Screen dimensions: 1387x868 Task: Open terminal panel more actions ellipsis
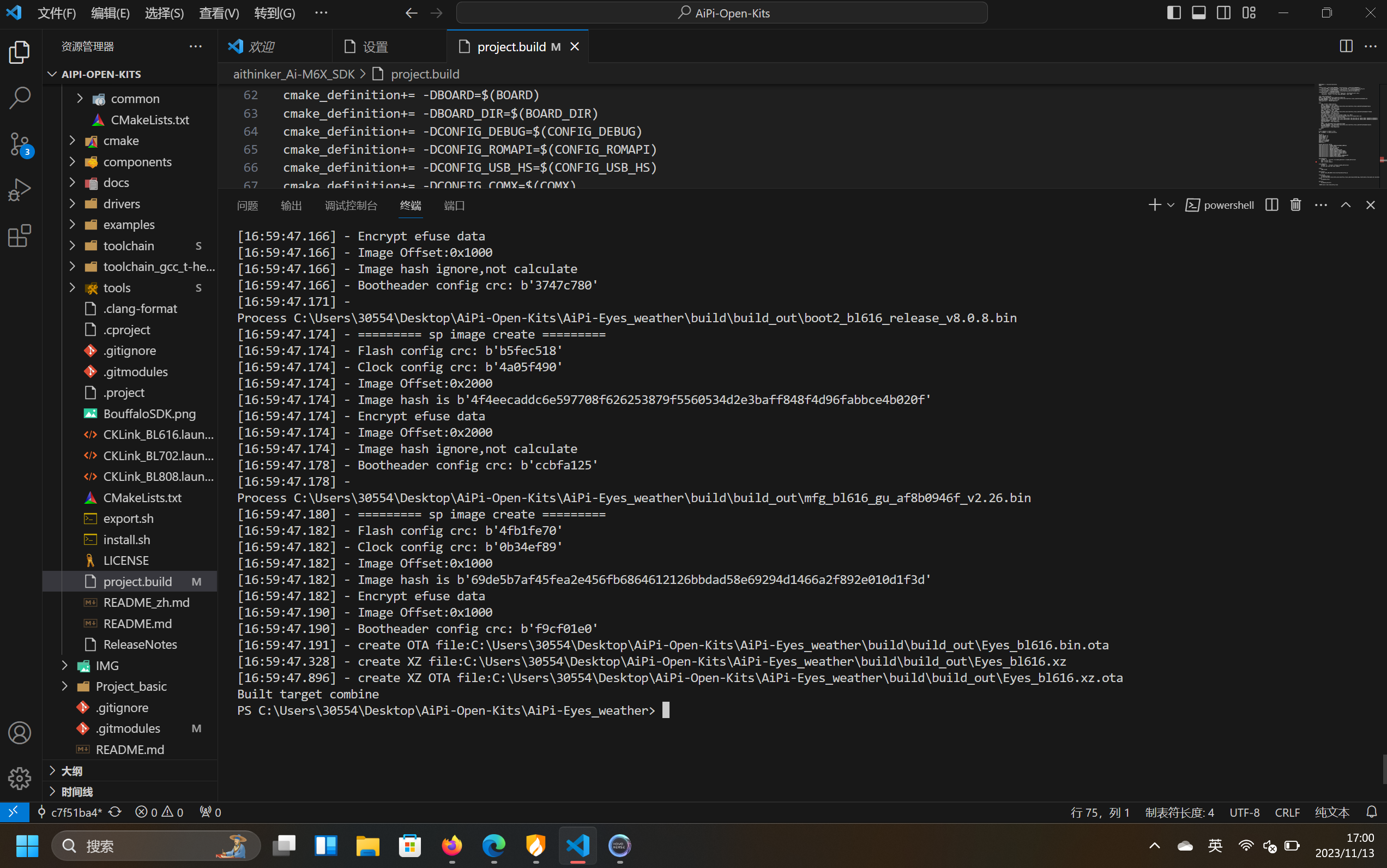click(1321, 205)
